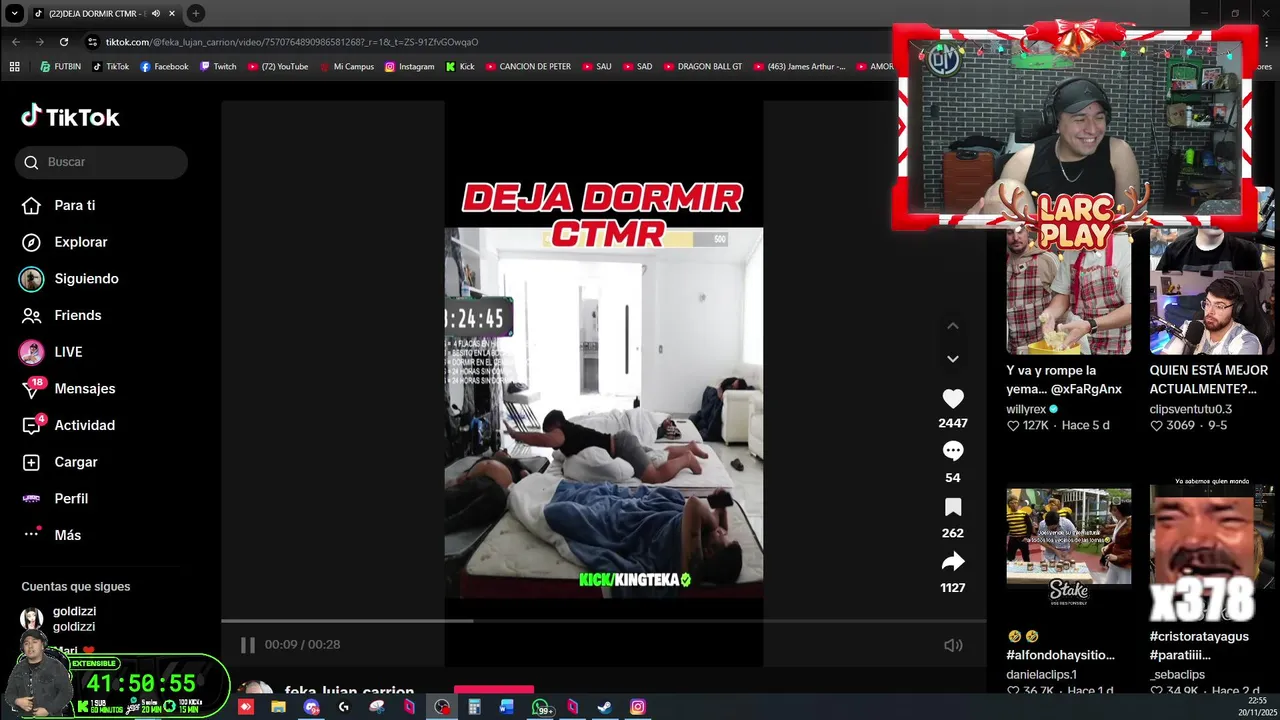Open (72) YouTube bookmark
The height and width of the screenshot is (720, 1280).
[277, 67]
